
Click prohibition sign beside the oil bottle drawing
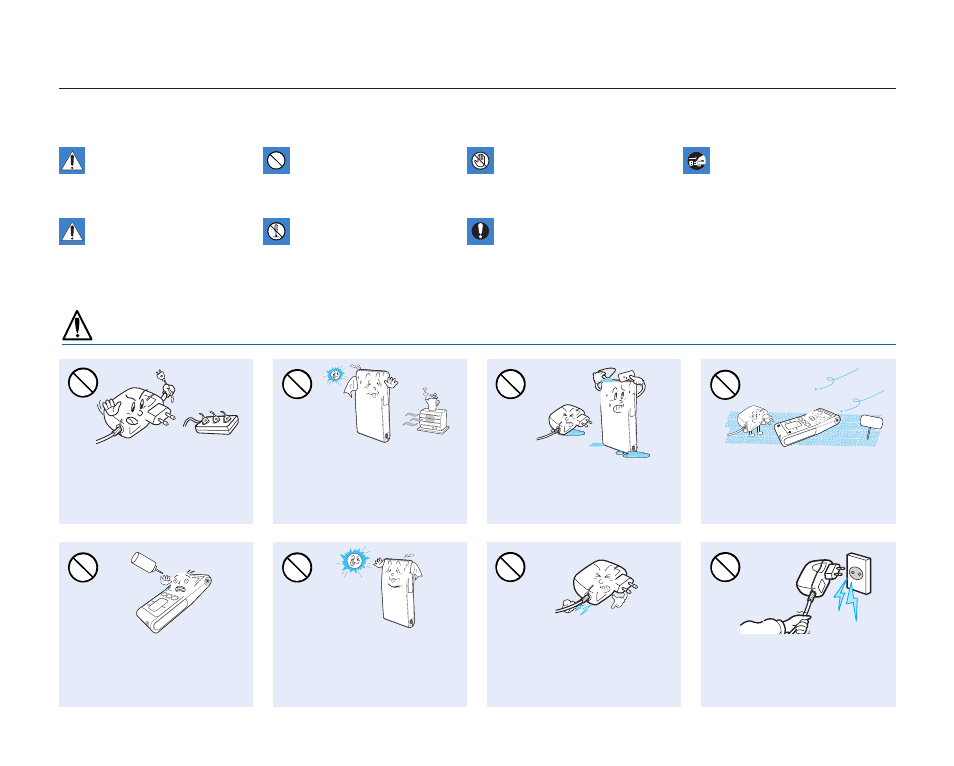[x=83, y=567]
